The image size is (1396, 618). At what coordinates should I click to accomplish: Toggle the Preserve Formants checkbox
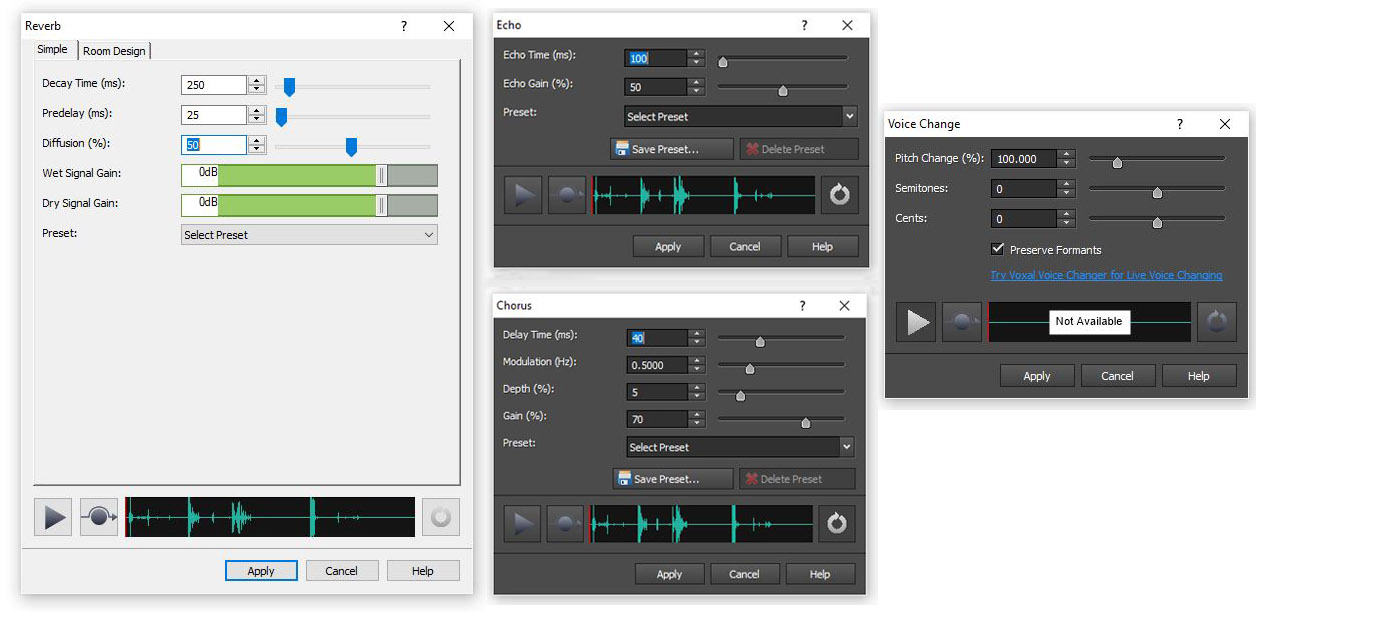coord(997,249)
